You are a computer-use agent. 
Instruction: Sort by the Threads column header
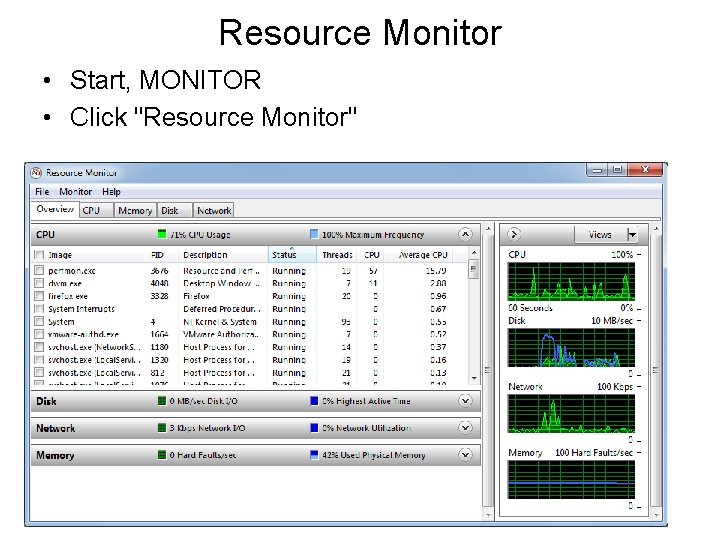337,255
